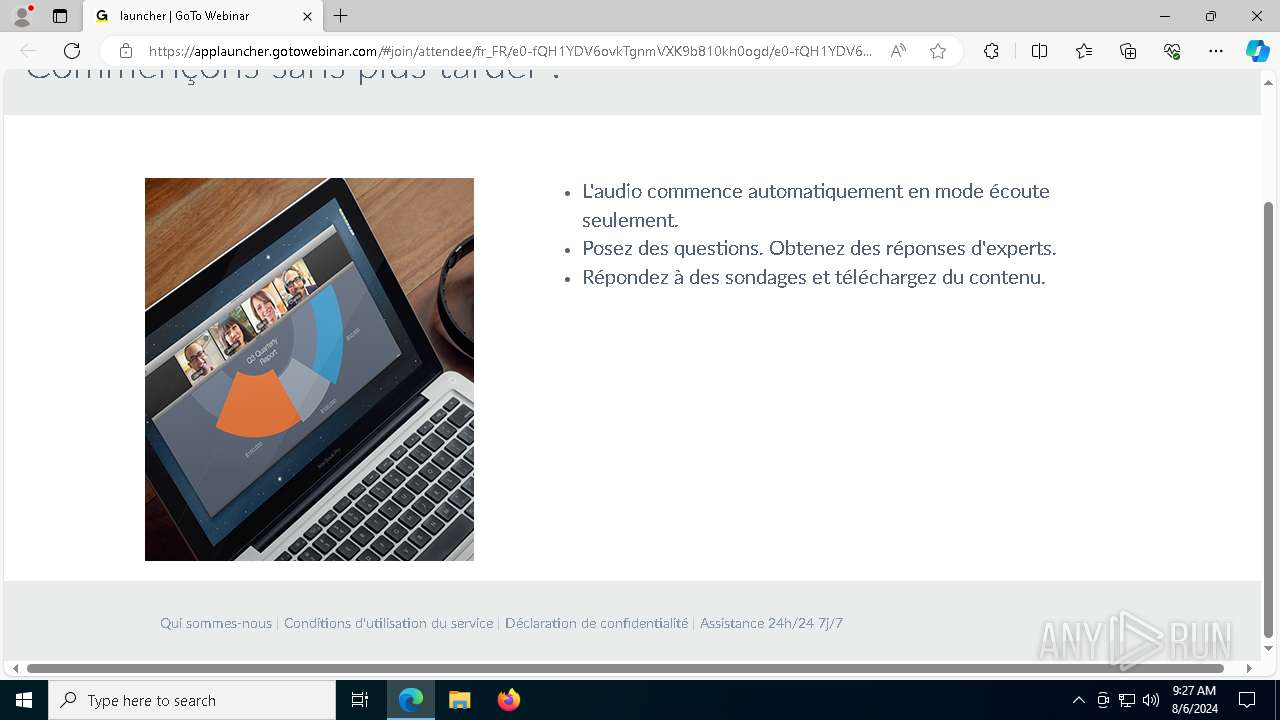Show hidden tray icons chevron
The height and width of the screenshot is (720, 1280).
(1078, 700)
